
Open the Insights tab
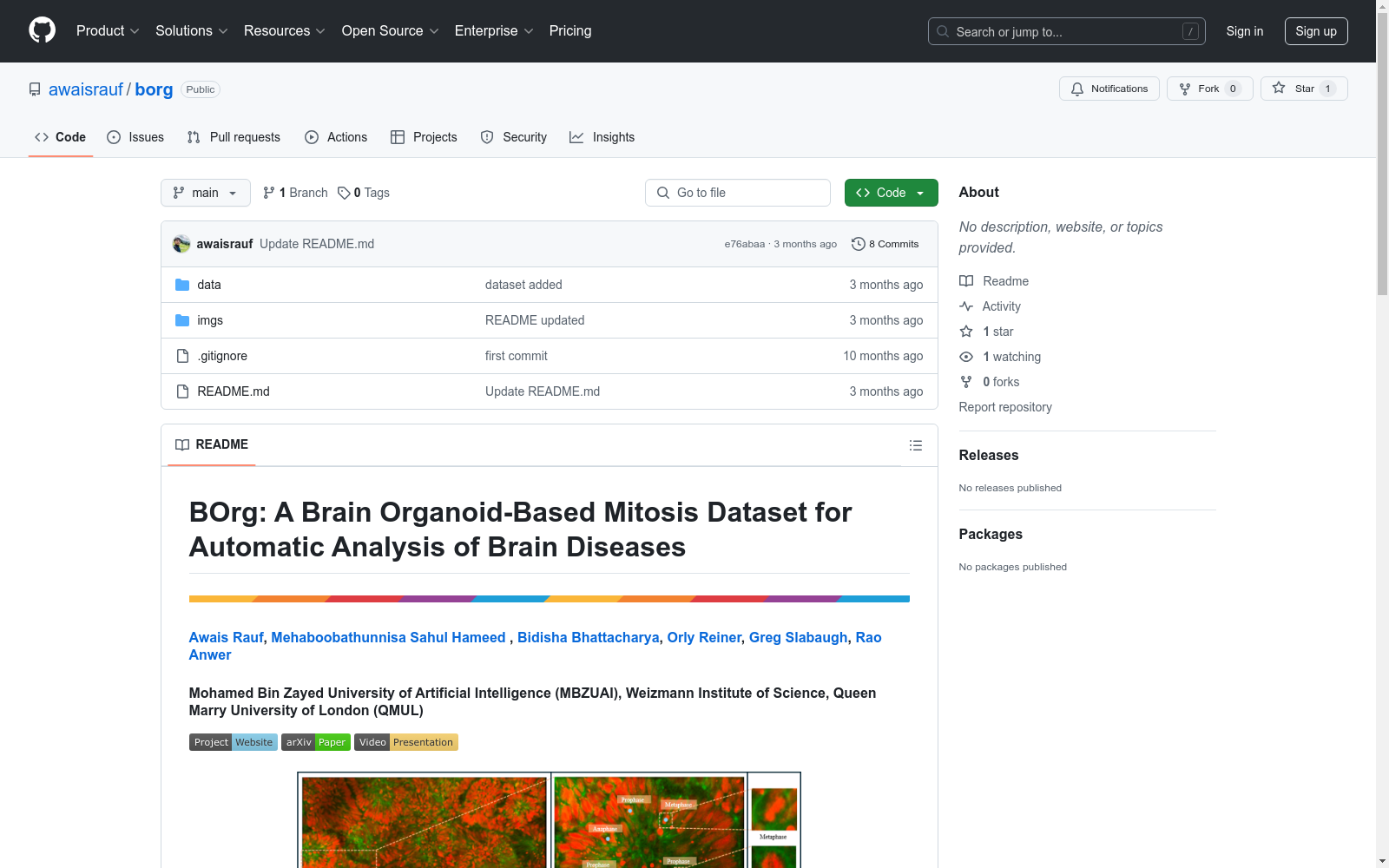[x=602, y=137]
